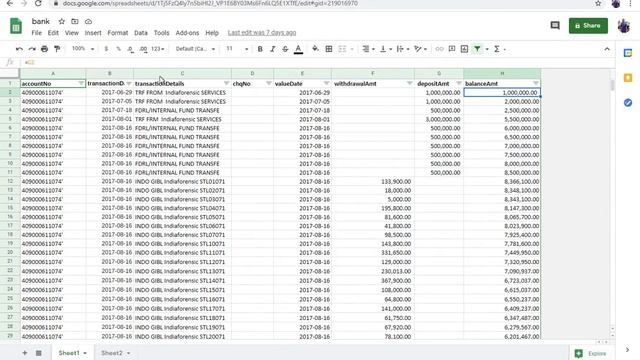Click the Undo icon in toolbar
Viewport: 640px width, 360px height.
(19, 49)
